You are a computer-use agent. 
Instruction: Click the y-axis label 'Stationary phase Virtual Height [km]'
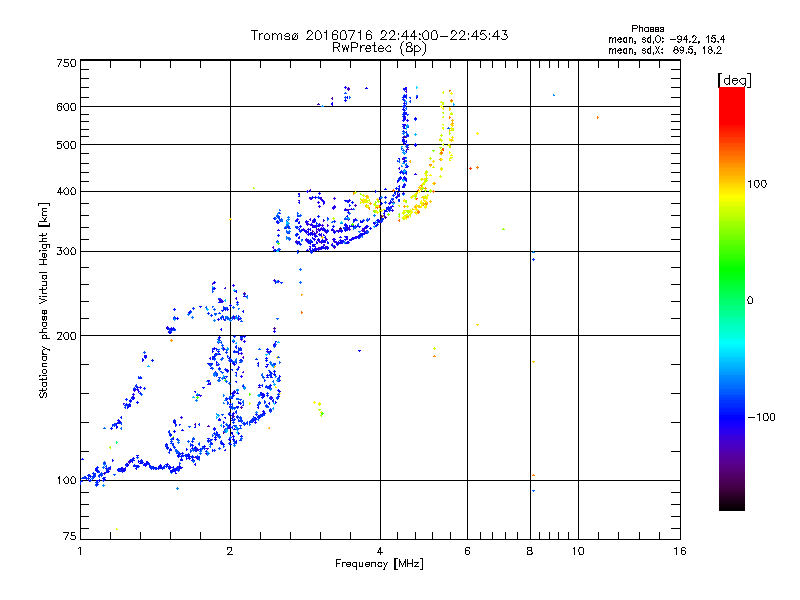click(43, 301)
